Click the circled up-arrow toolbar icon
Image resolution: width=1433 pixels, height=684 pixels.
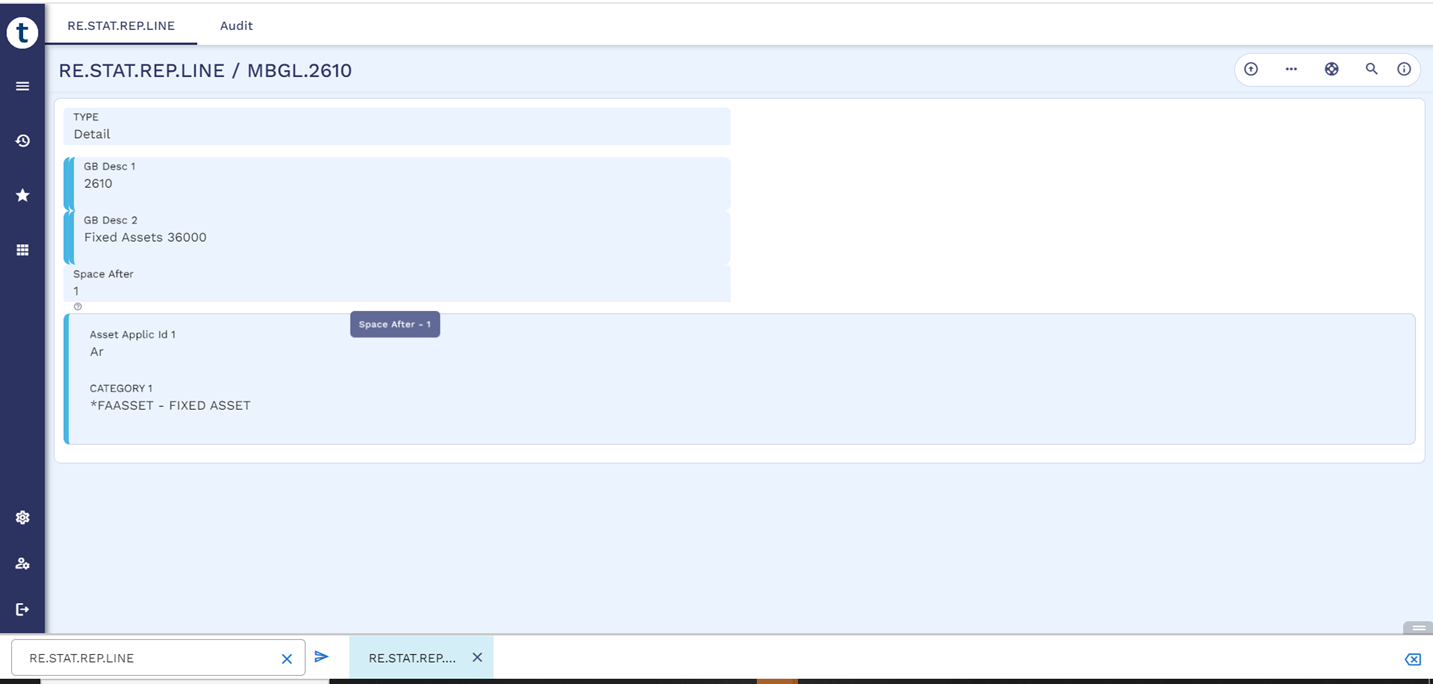click(1251, 69)
